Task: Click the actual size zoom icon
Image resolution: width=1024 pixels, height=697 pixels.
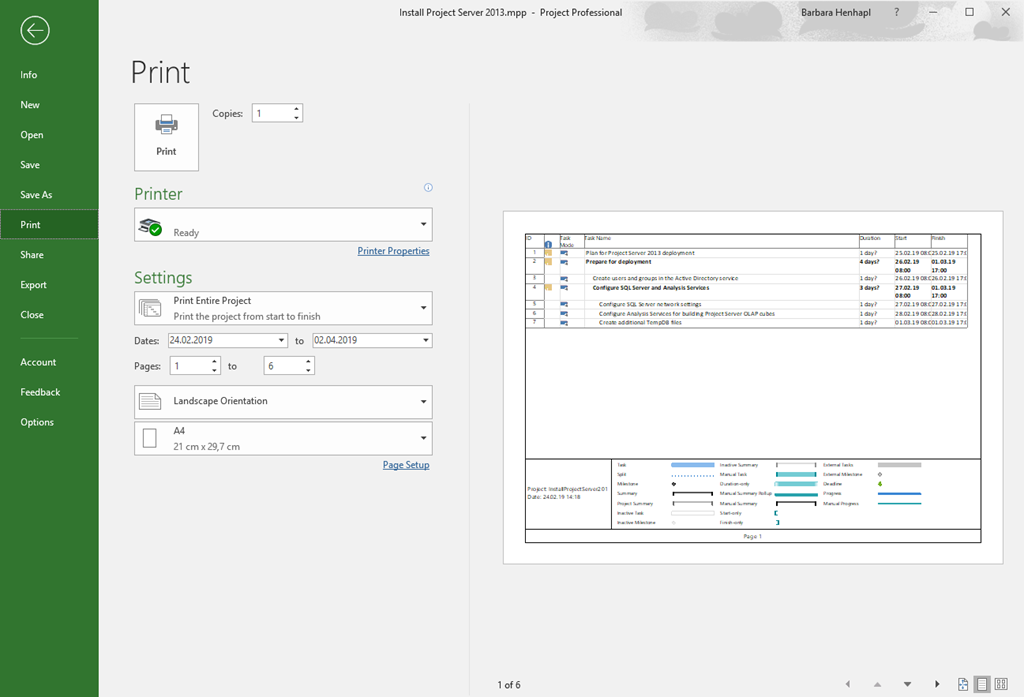Action: [963, 685]
